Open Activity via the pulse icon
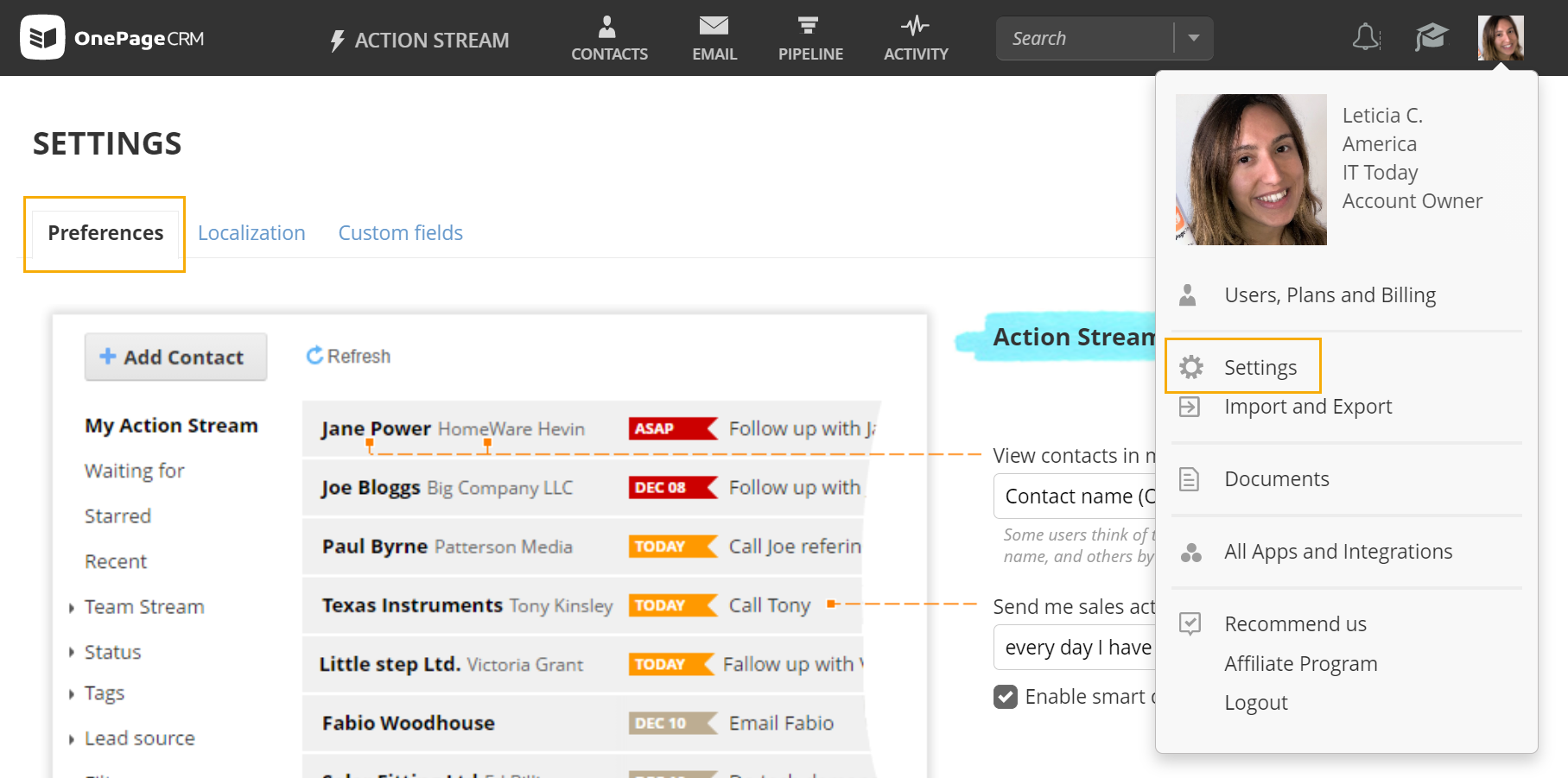 coord(915,26)
